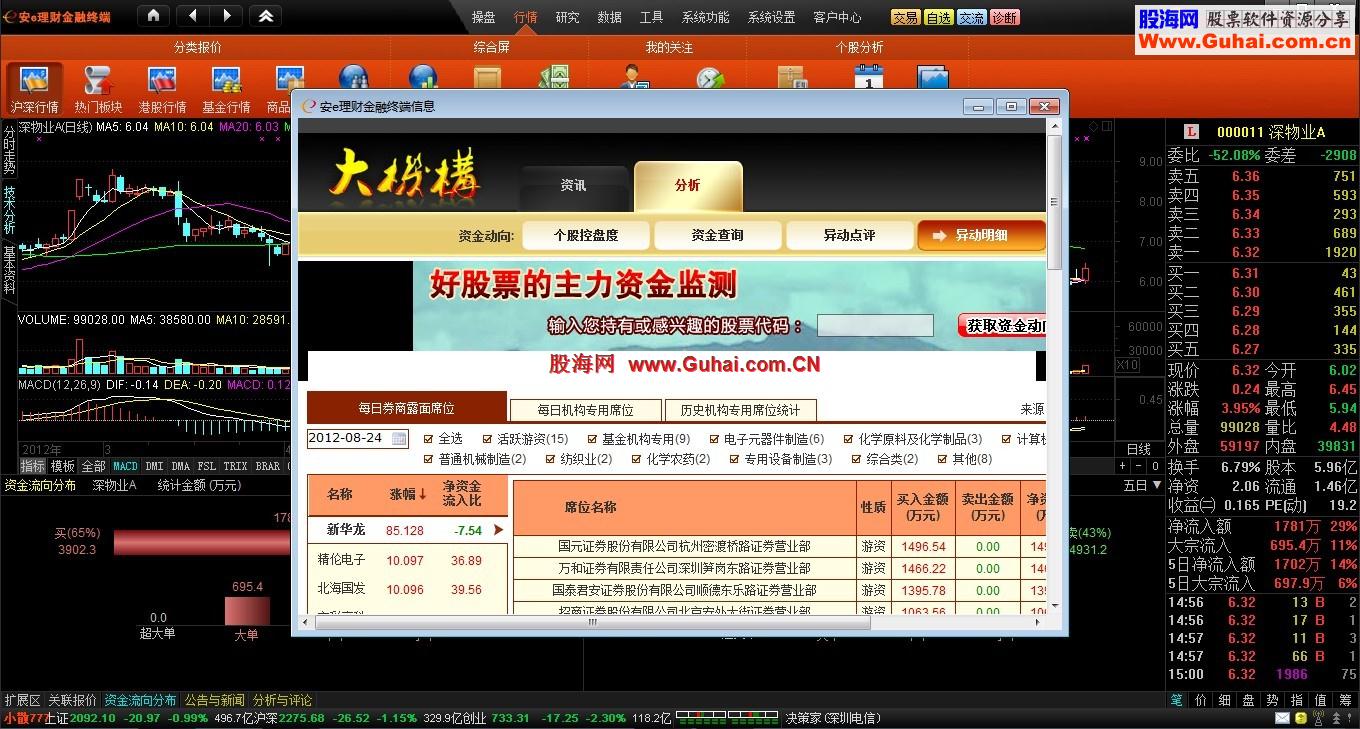This screenshot has width=1360, height=729.
Task: Click the red L icon beside 000011
Action: [x=1191, y=132]
